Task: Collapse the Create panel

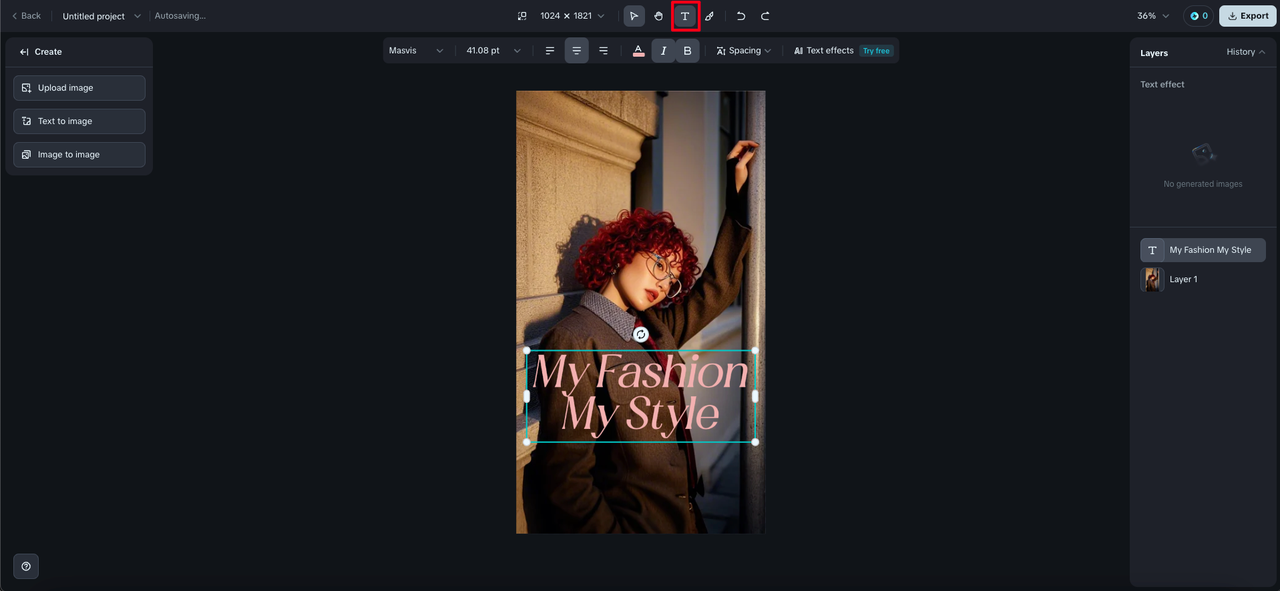Action: 24,52
